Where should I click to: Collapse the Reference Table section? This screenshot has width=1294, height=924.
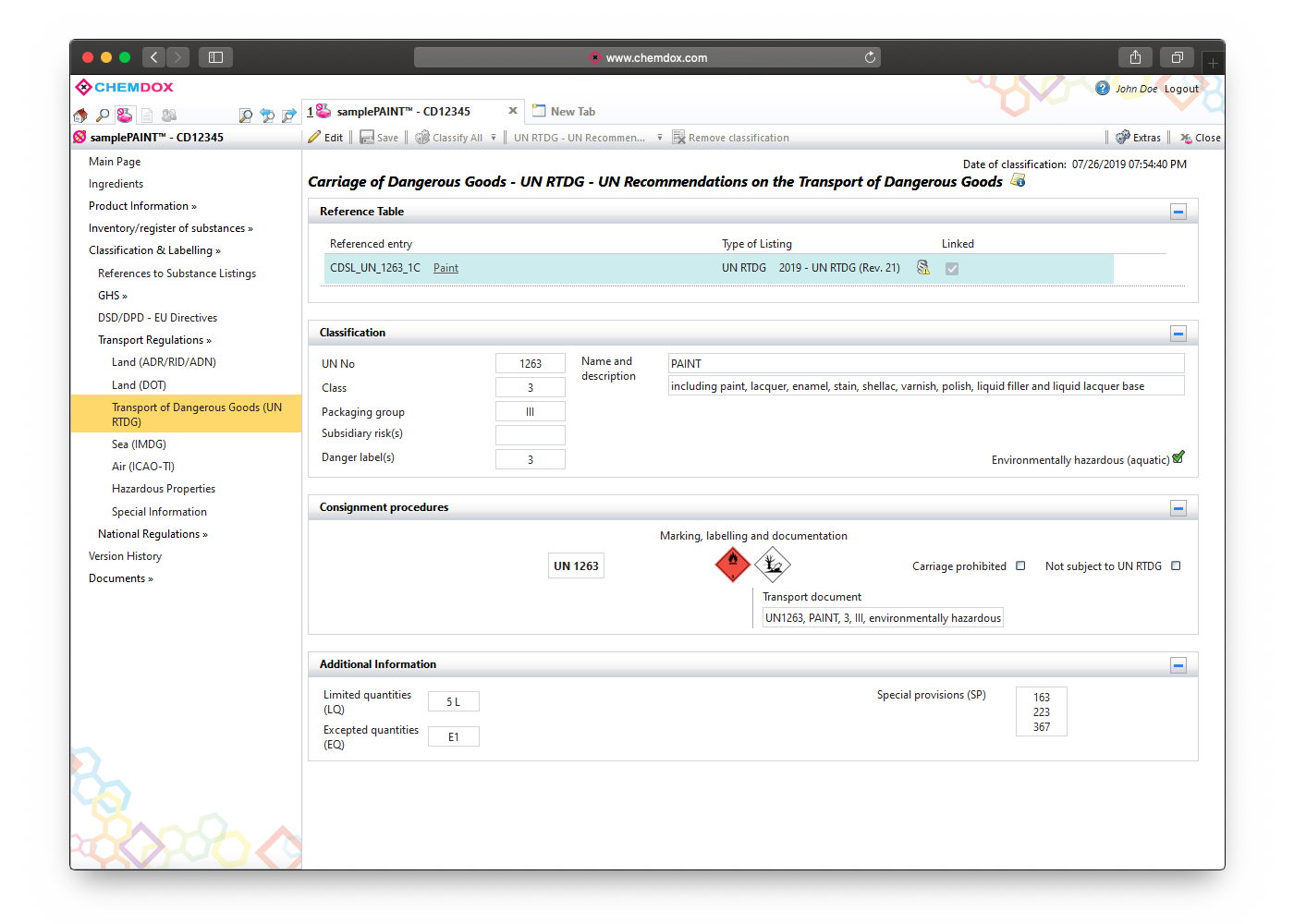(1178, 212)
